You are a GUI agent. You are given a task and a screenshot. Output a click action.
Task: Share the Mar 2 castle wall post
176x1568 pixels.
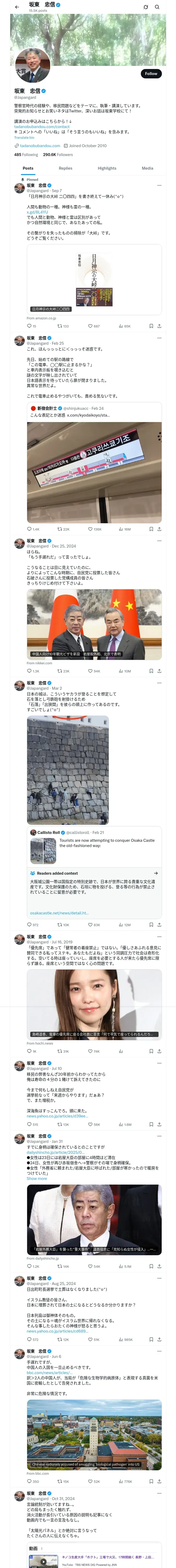click(x=160, y=925)
